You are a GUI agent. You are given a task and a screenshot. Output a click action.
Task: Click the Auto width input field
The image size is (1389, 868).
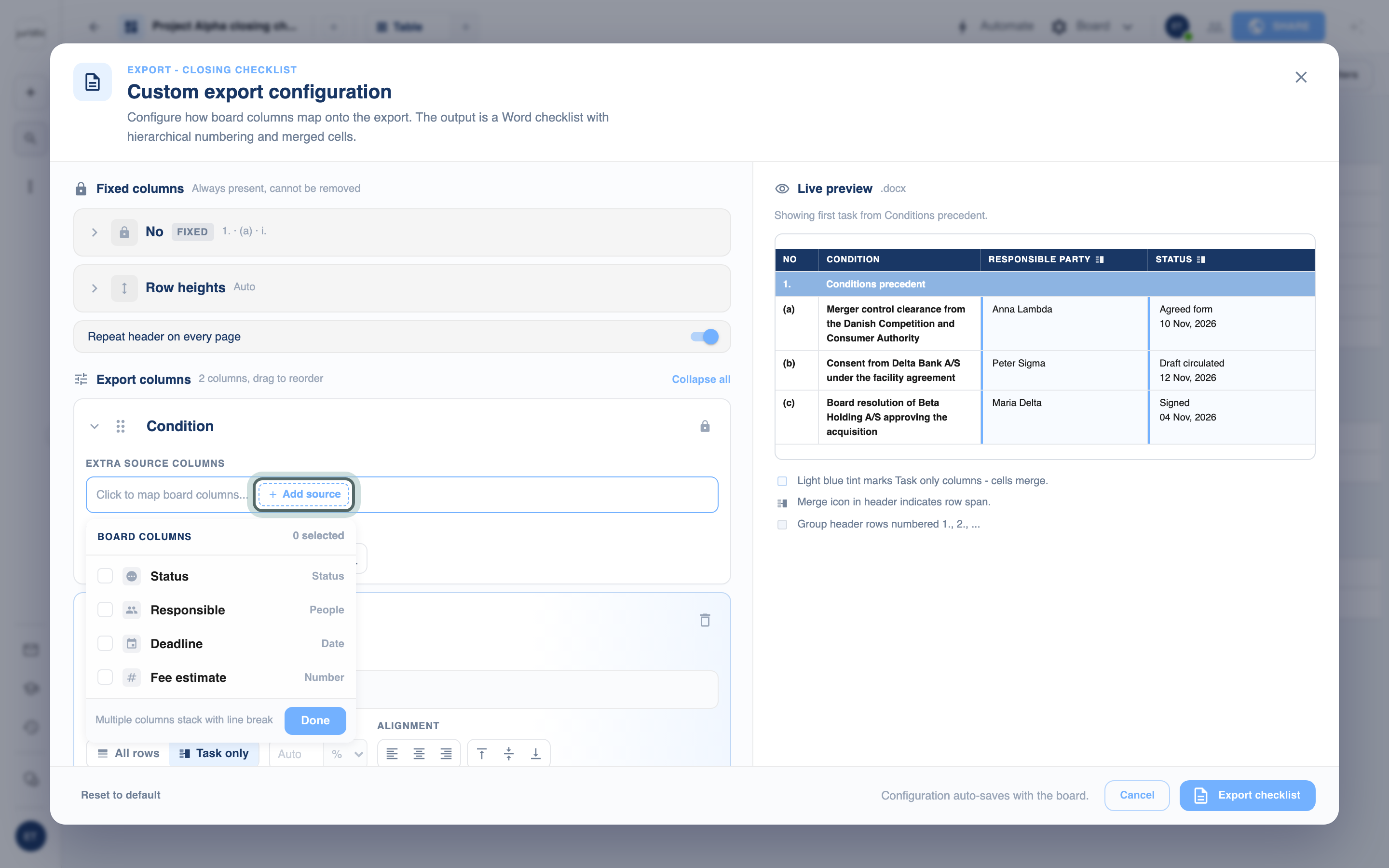tap(296, 754)
